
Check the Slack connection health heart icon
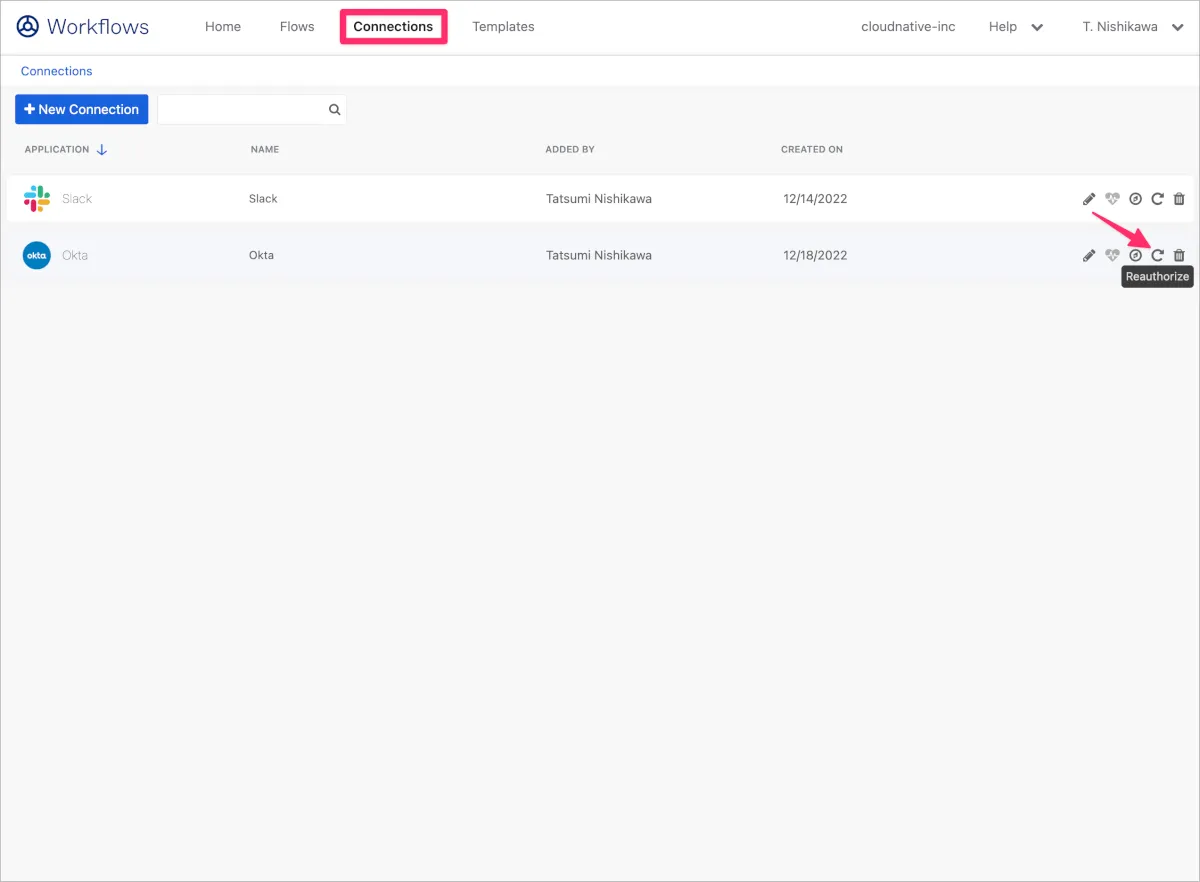coord(1112,199)
